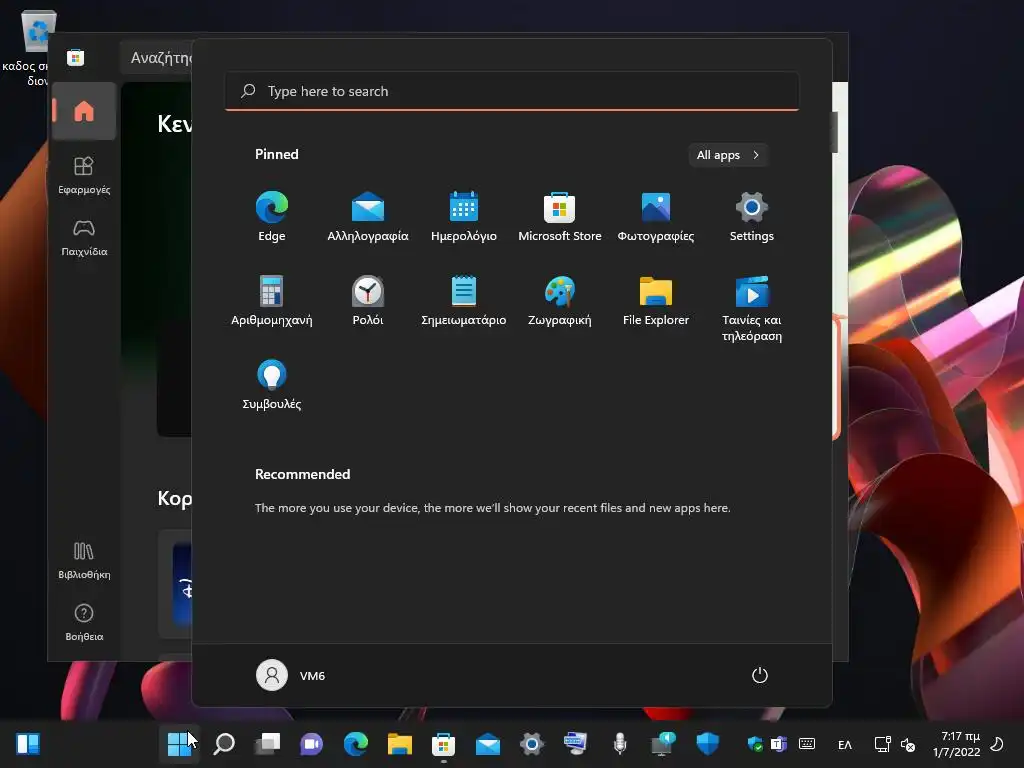Open Settings gear on the taskbar

pyautogui.click(x=532, y=743)
